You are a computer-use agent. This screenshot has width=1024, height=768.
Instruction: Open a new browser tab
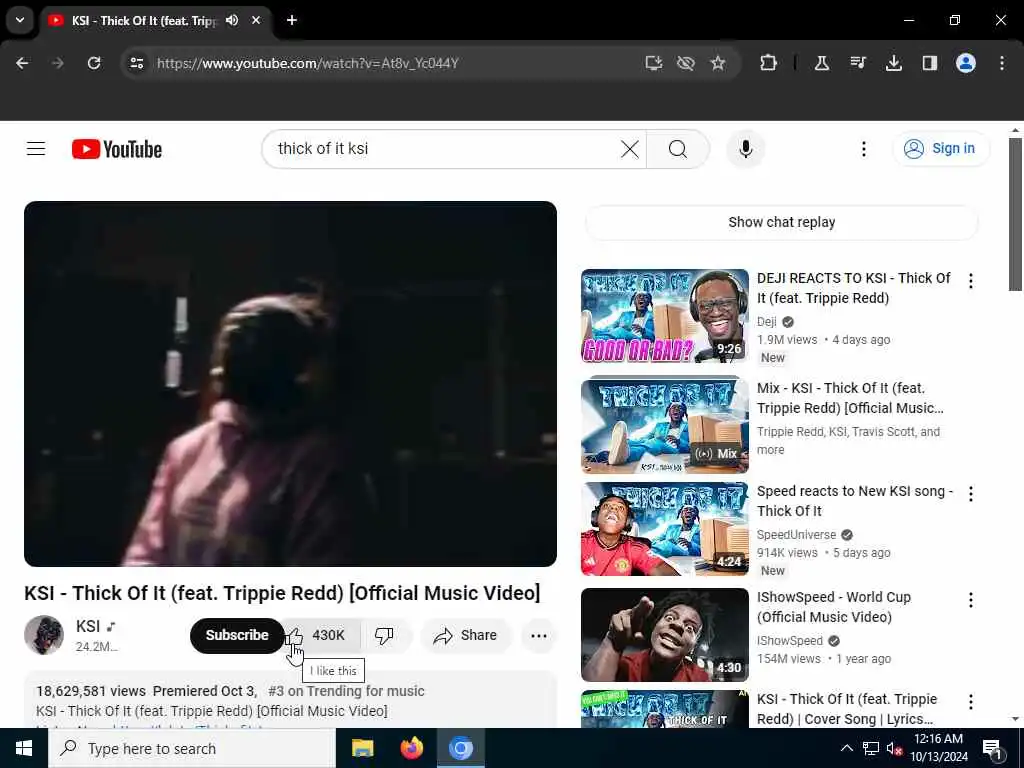pyautogui.click(x=292, y=20)
